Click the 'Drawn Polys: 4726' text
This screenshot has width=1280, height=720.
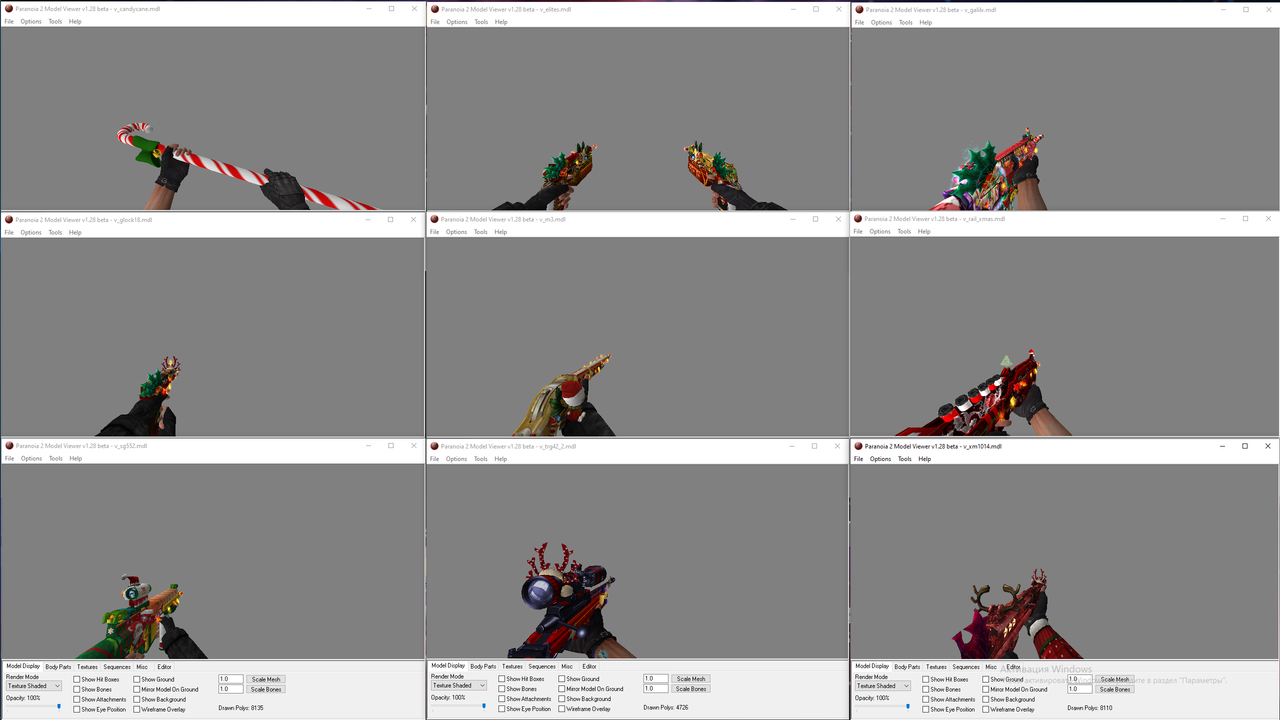pyautogui.click(x=666, y=708)
